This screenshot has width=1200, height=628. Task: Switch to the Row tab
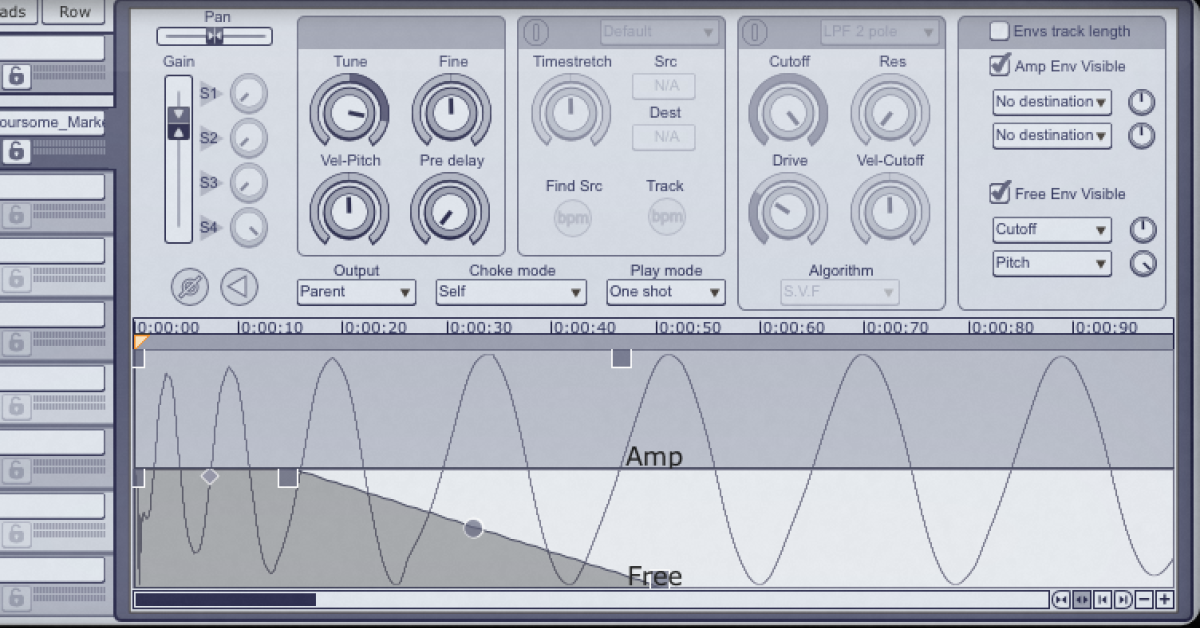[74, 12]
